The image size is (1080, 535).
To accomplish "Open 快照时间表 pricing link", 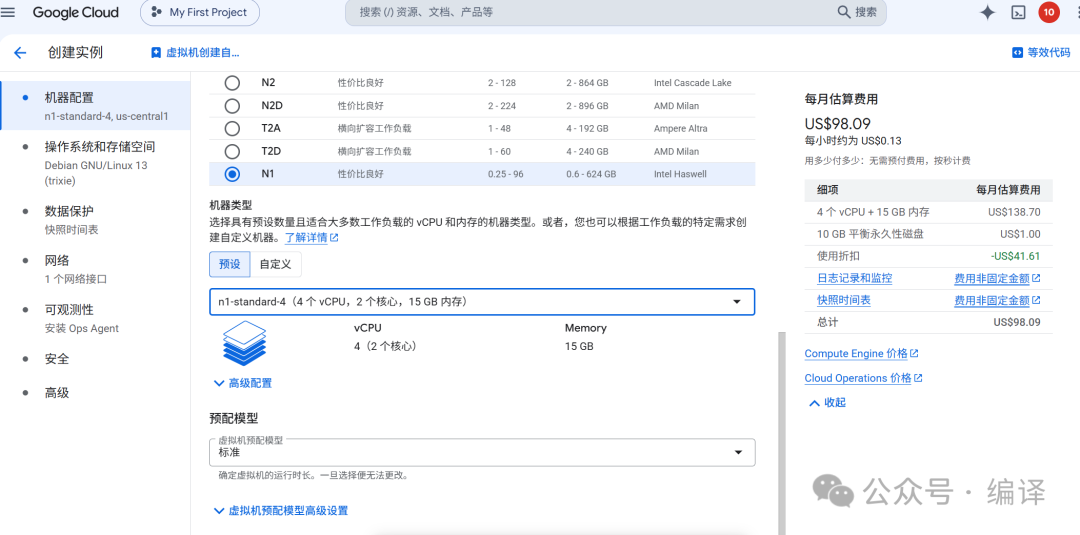I will coord(844,300).
